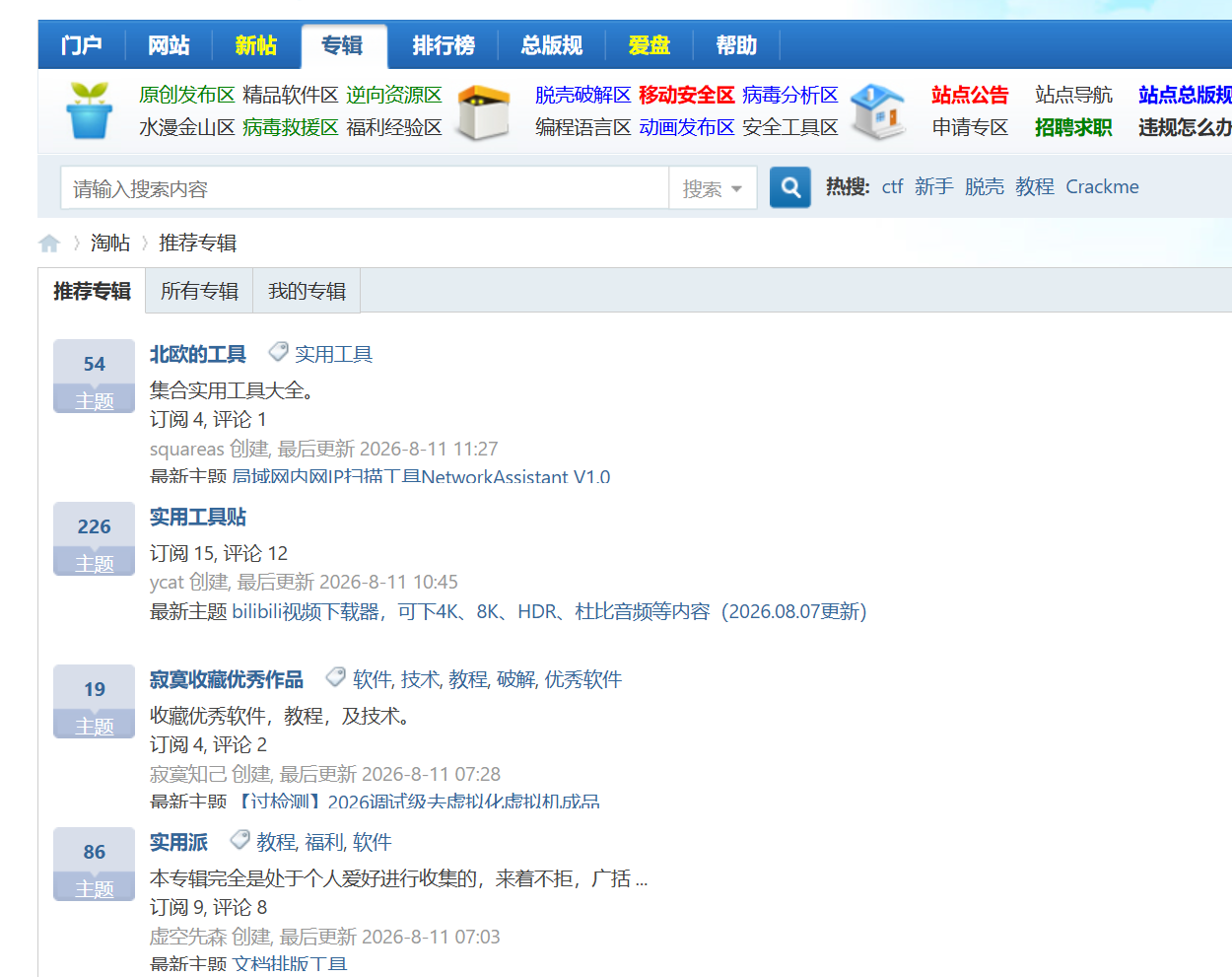Click hot search term Crackme
The height and width of the screenshot is (977, 1232).
coord(1102,186)
